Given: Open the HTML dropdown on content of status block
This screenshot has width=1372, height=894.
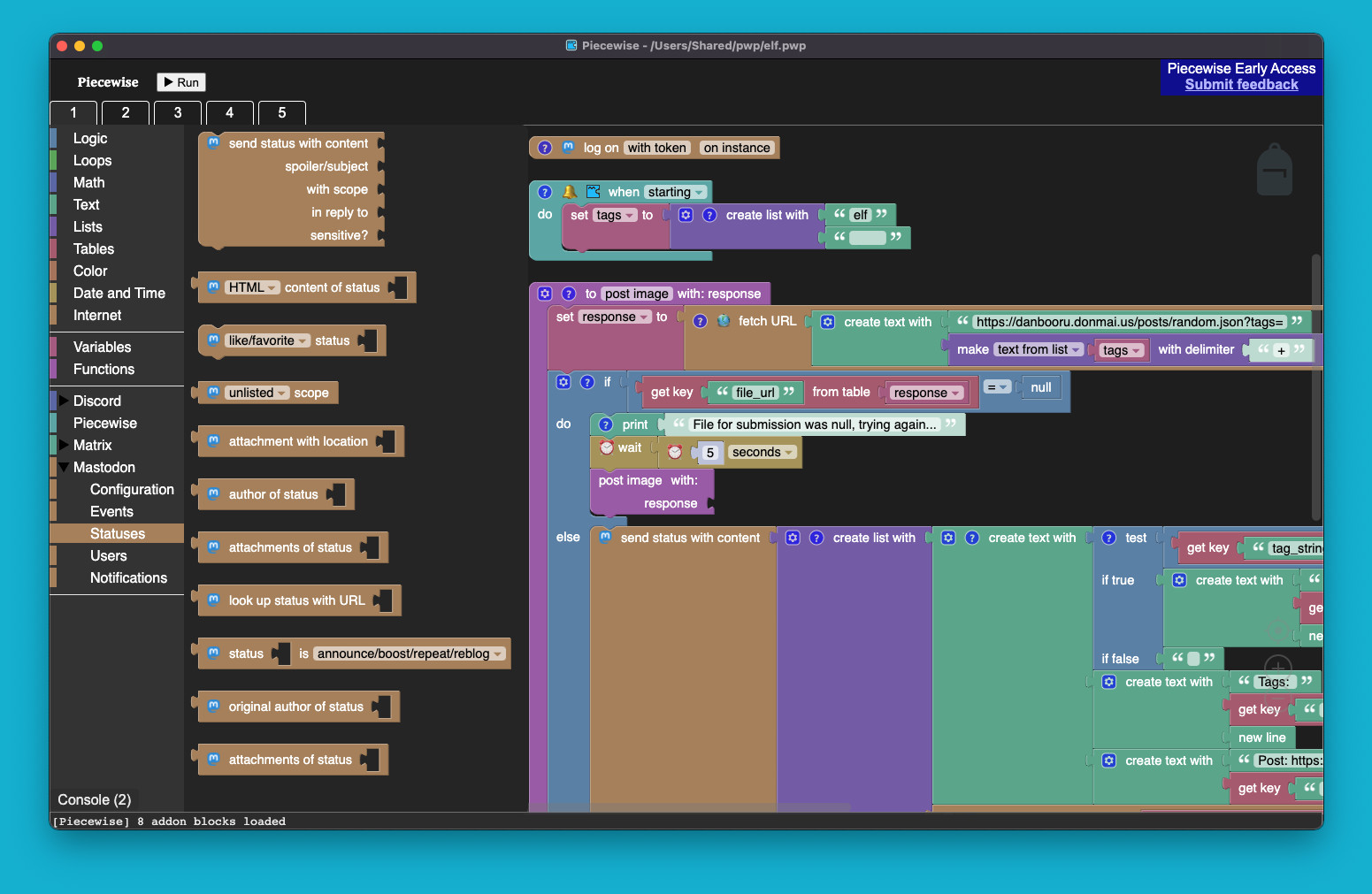Looking at the screenshot, I should [x=252, y=287].
